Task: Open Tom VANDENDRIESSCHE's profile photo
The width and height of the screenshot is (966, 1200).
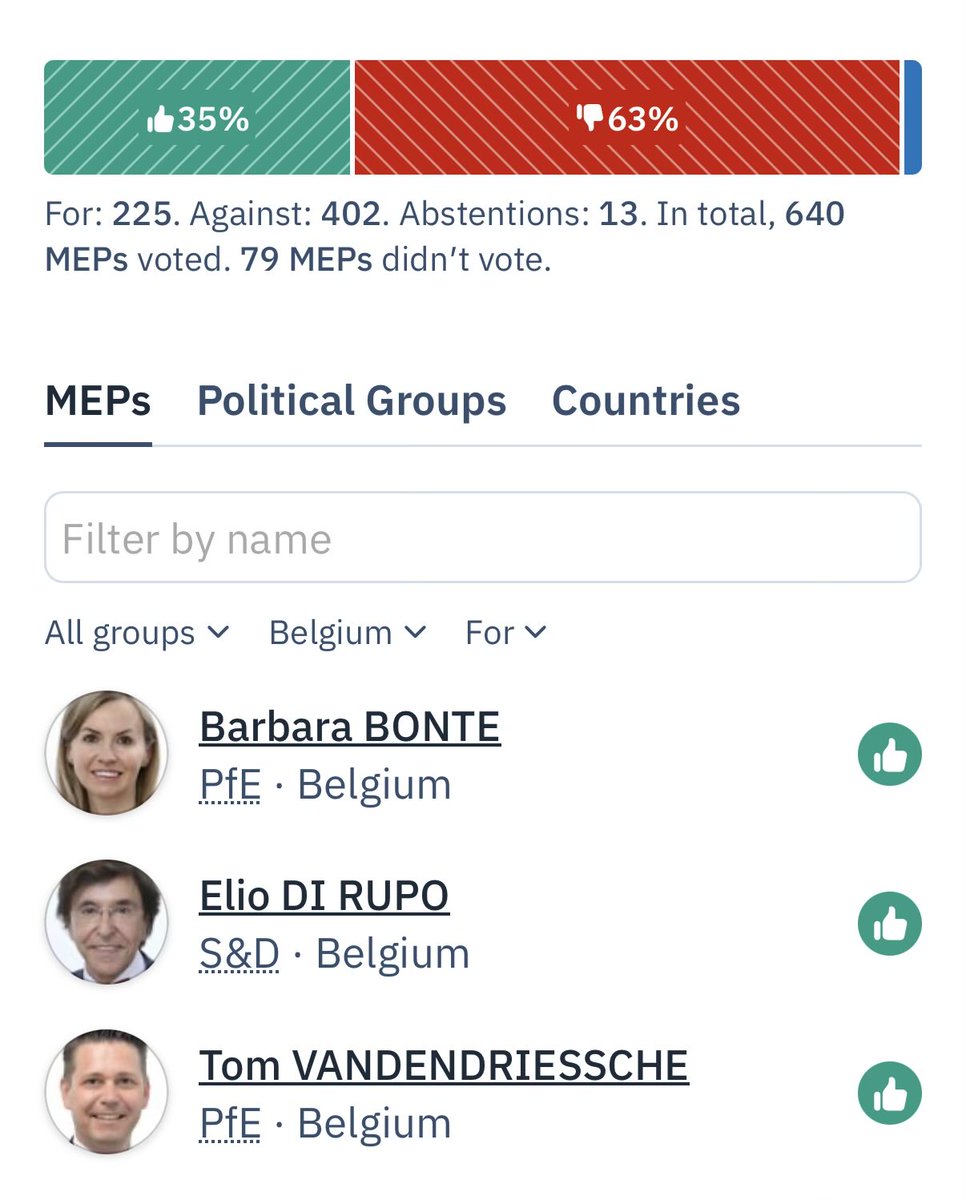Action: click(106, 1092)
